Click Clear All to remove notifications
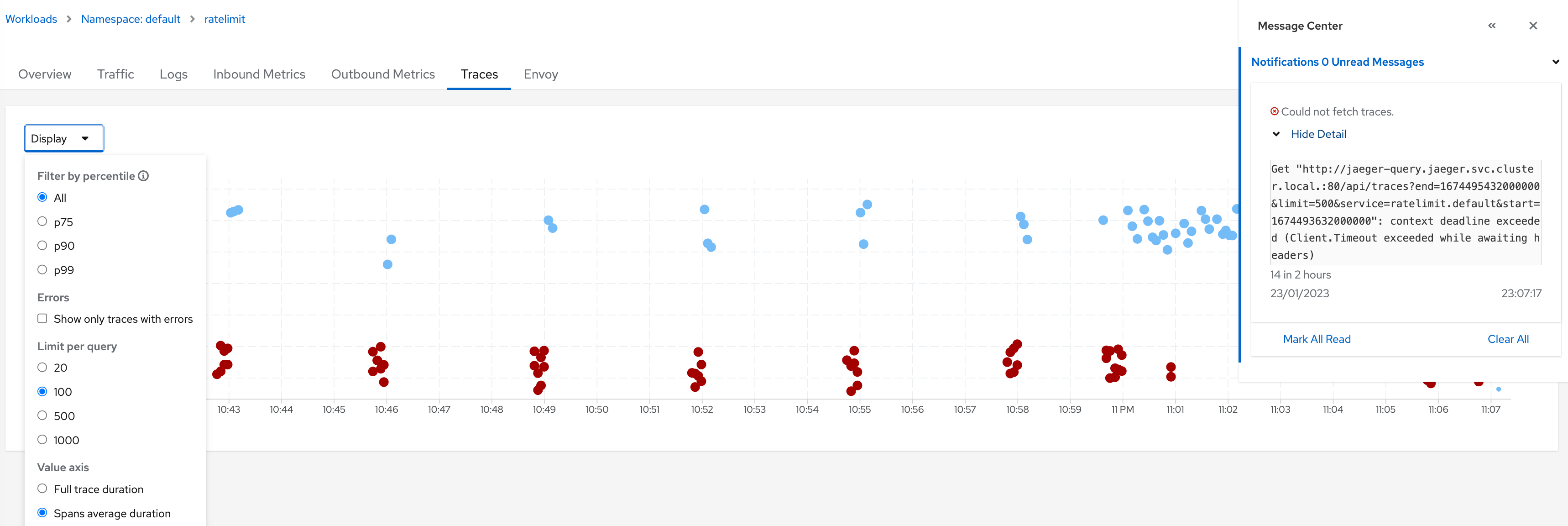Image resolution: width=1568 pixels, height=526 pixels. 1508,338
